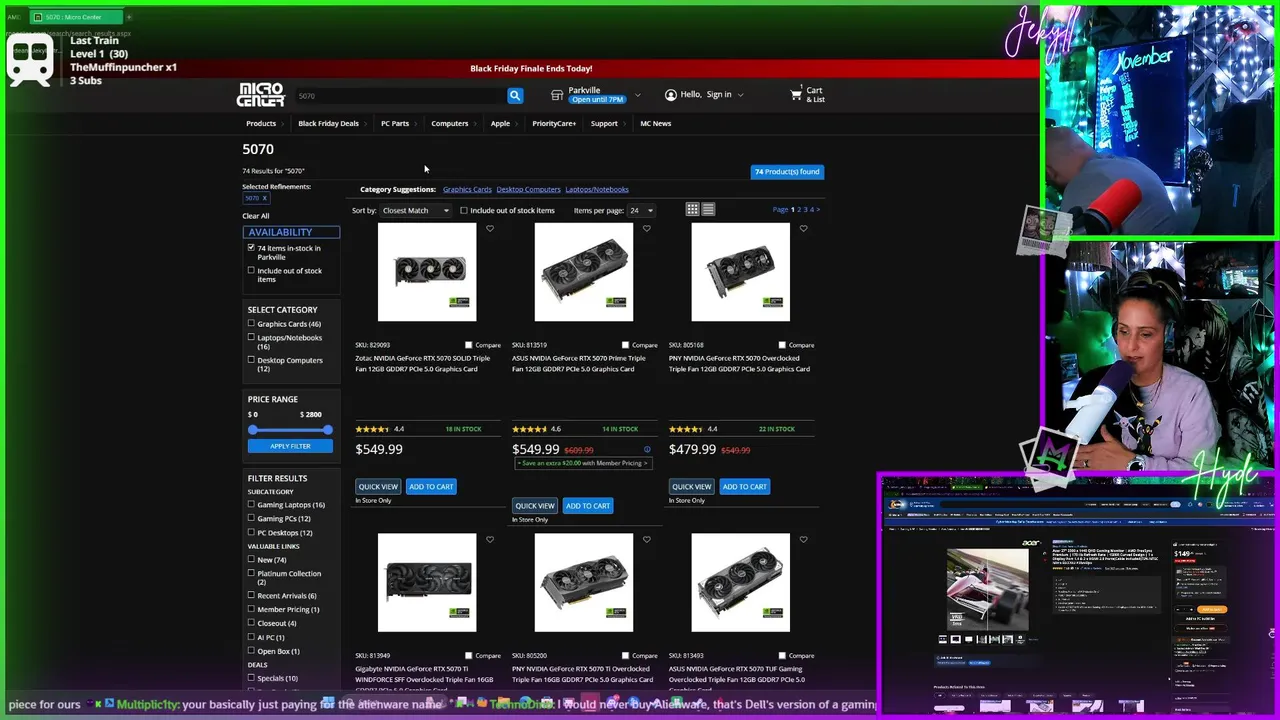The height and width of the screenshot is (720, 1280).
Task: Check Compare for PNY RTX 5070 Overclocked
Action: point(782,345)
